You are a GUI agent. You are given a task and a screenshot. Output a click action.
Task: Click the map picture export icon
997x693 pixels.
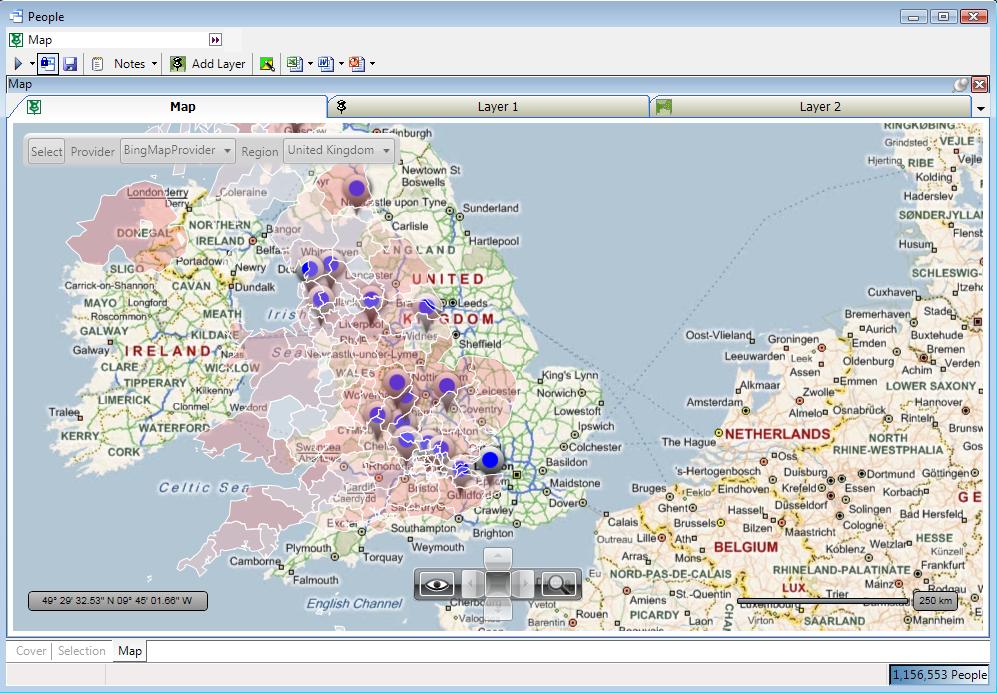(x=267, y=64)
